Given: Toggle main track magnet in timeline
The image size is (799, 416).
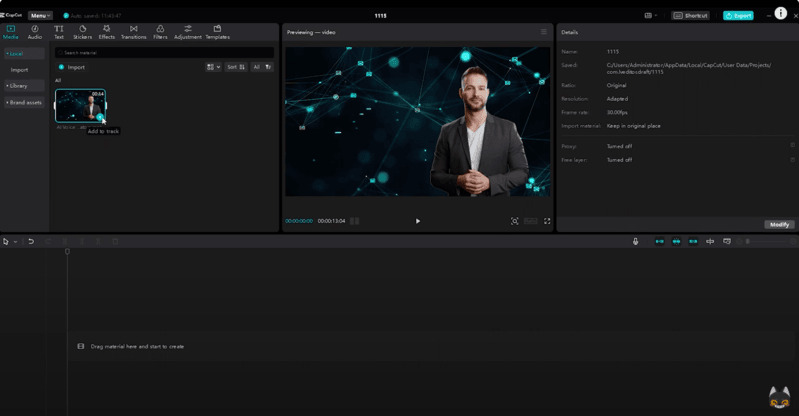Looking at the screenshot, I should 659,241.
